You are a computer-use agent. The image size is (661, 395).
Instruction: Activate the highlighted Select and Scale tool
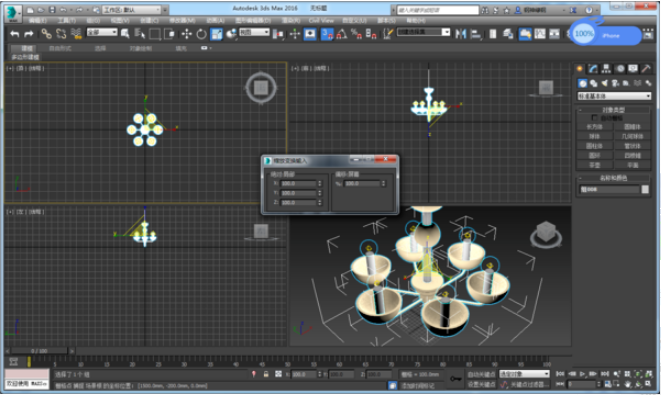216,34
